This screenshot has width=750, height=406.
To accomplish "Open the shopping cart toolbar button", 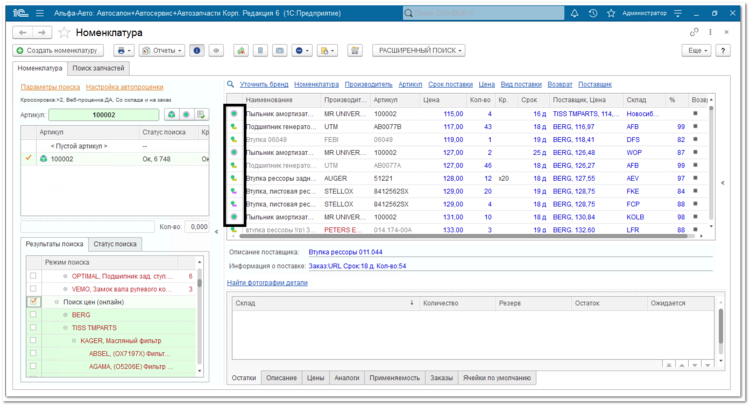I will 355,50.
